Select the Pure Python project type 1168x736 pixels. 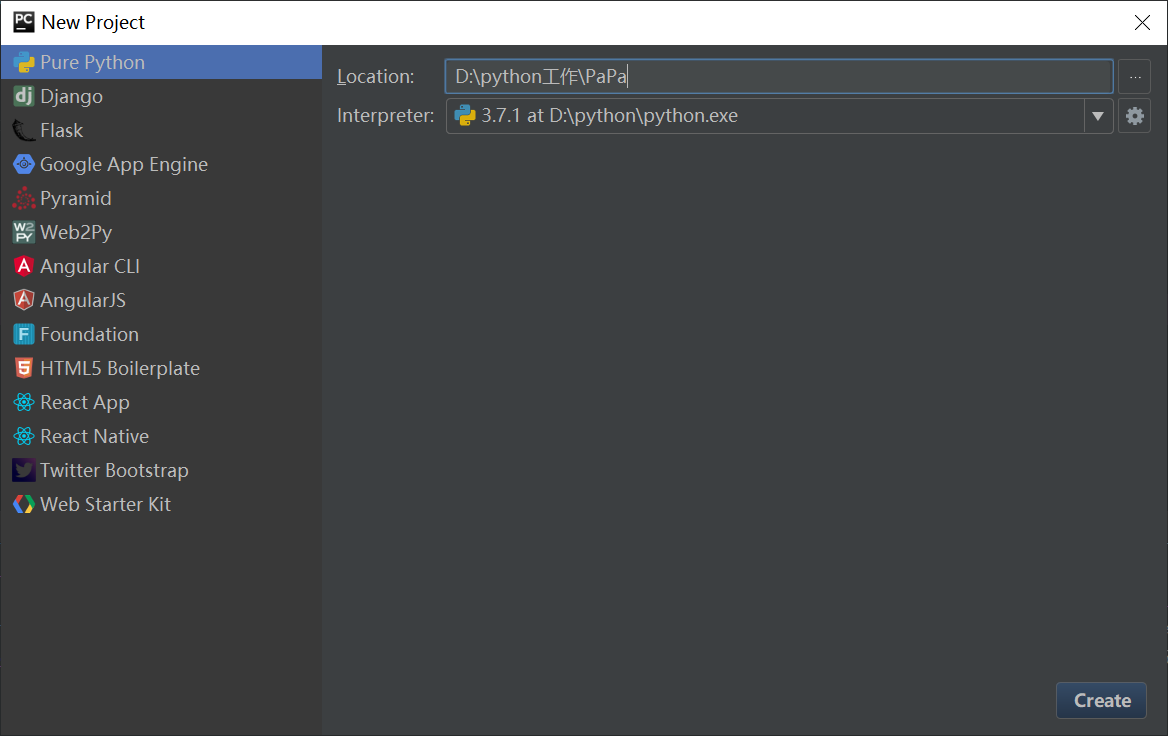click(x=161, y=62)
